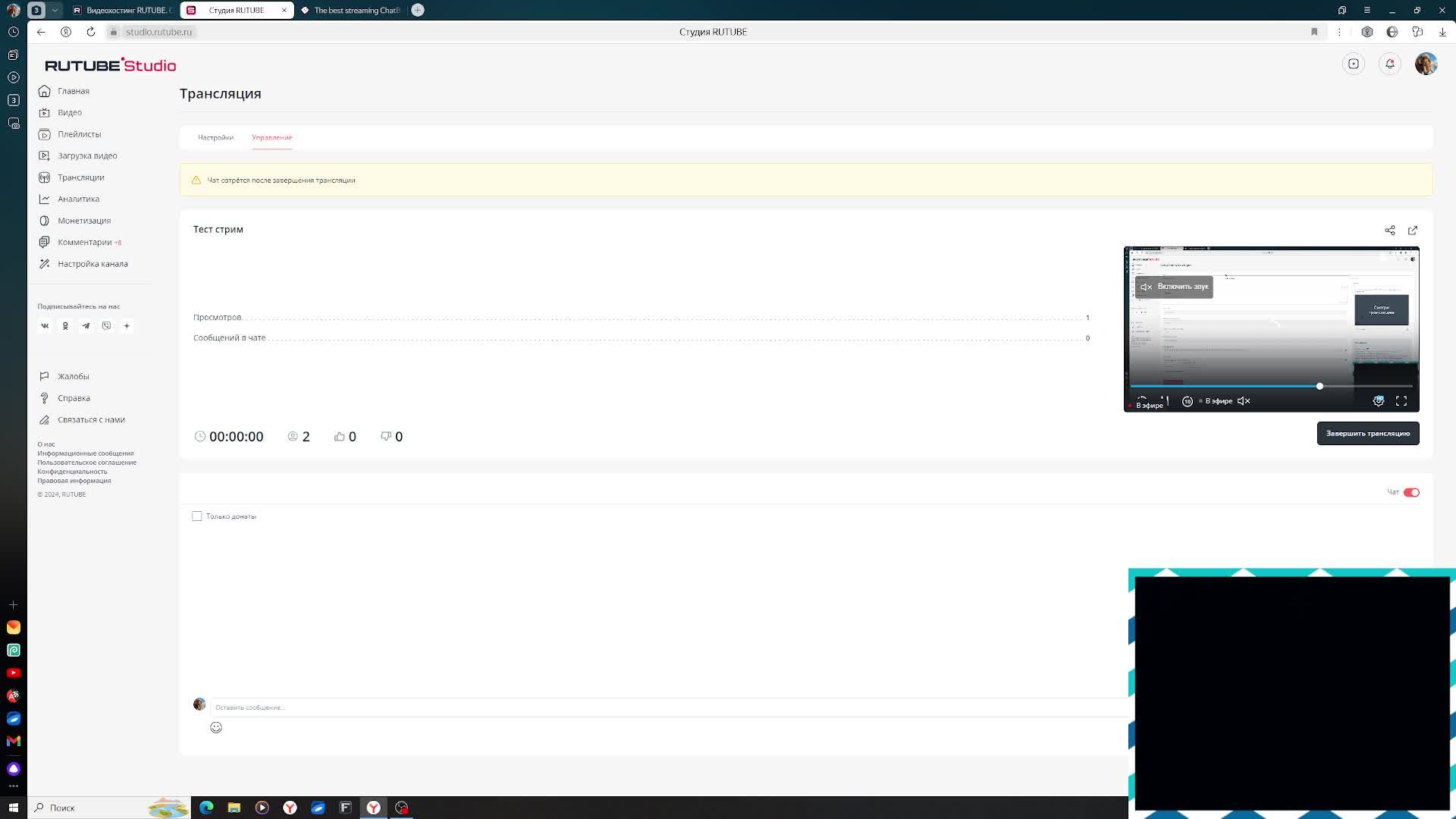Click the complaints (Жалобы) icon

click(x=44, y=376)
